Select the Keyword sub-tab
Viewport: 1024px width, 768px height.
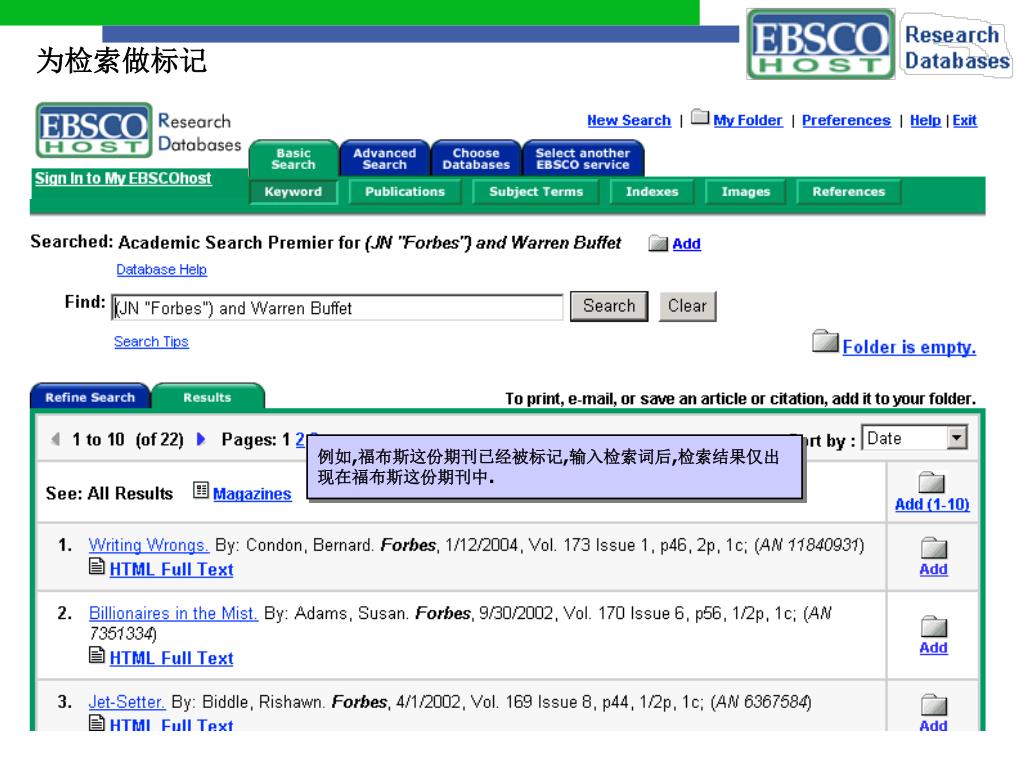coord(293,192)
